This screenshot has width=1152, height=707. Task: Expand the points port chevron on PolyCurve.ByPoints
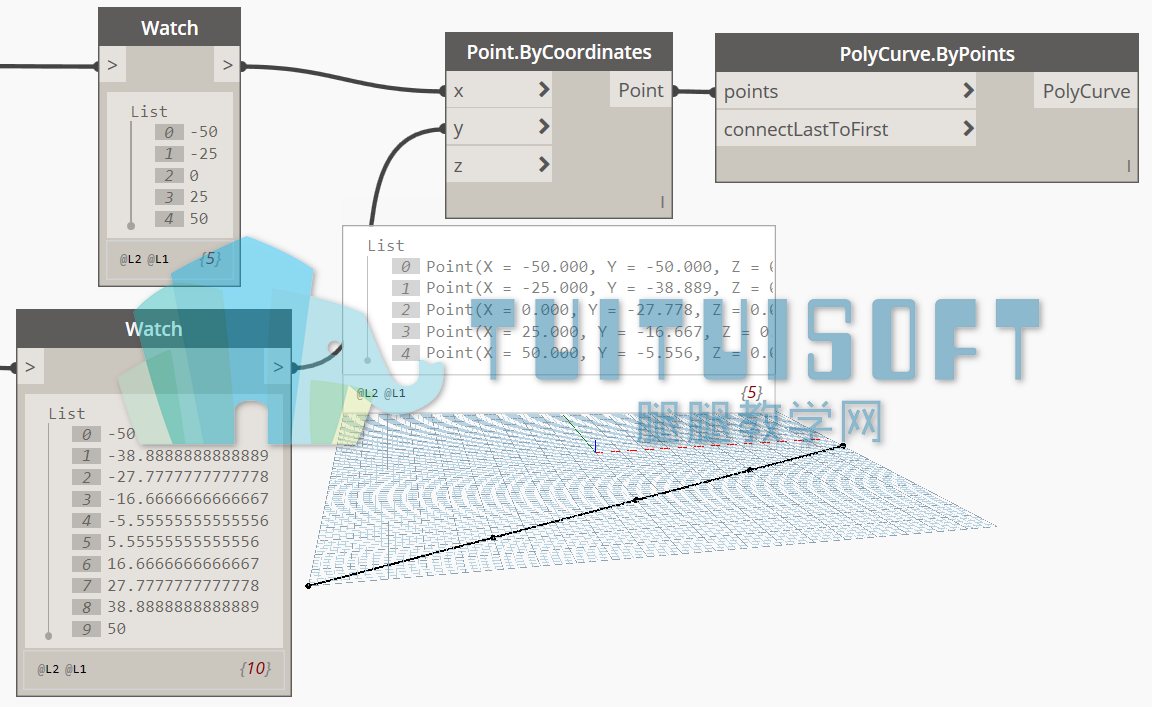click(968, 90)
